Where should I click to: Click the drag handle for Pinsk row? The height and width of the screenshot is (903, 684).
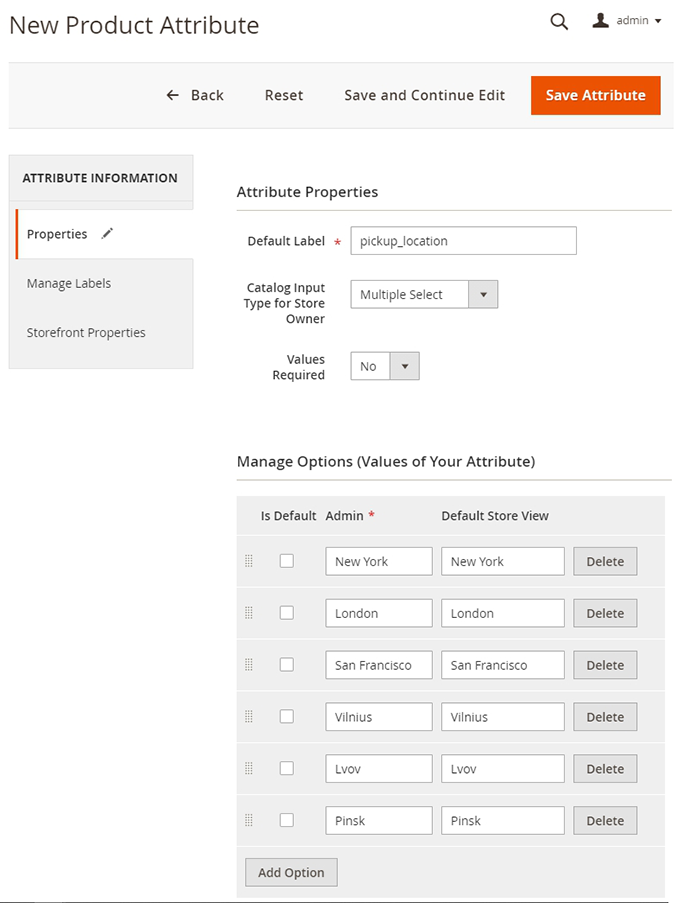pos(249,821)
